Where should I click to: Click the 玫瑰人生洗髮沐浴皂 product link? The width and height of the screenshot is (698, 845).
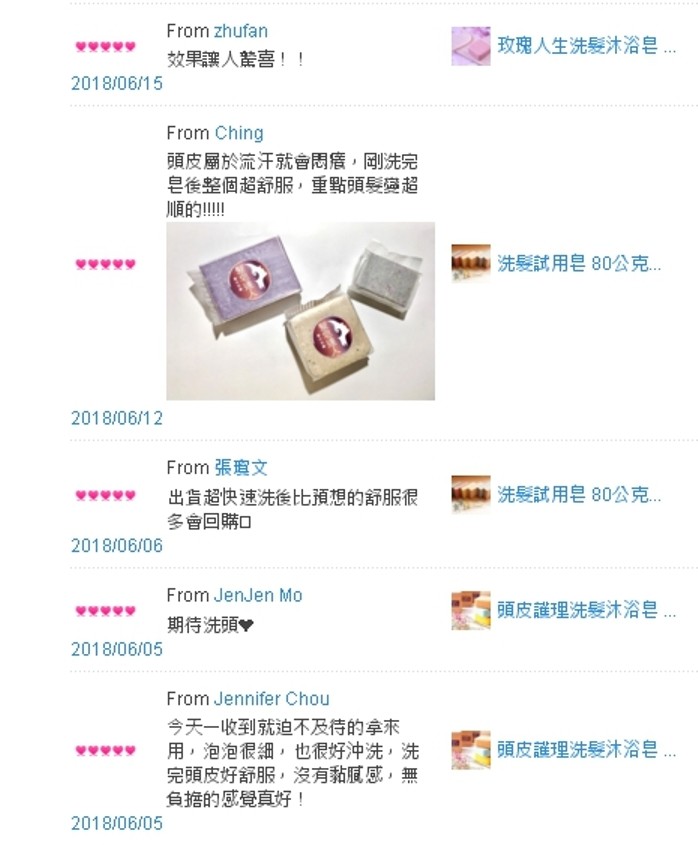(586, 46)
